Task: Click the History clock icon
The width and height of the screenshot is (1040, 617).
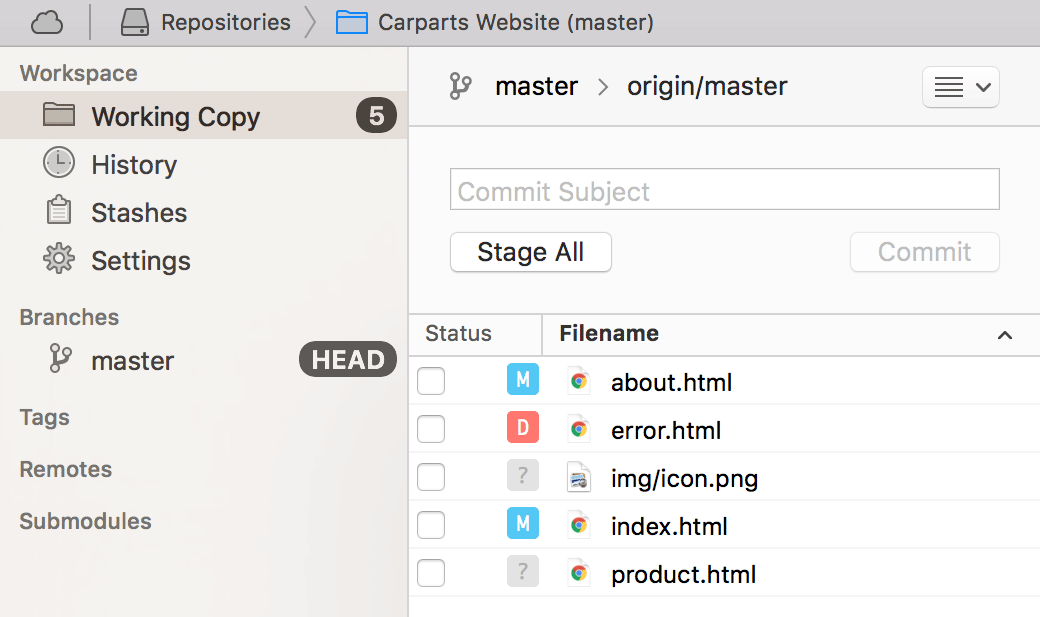Action: tap(59, 163)
